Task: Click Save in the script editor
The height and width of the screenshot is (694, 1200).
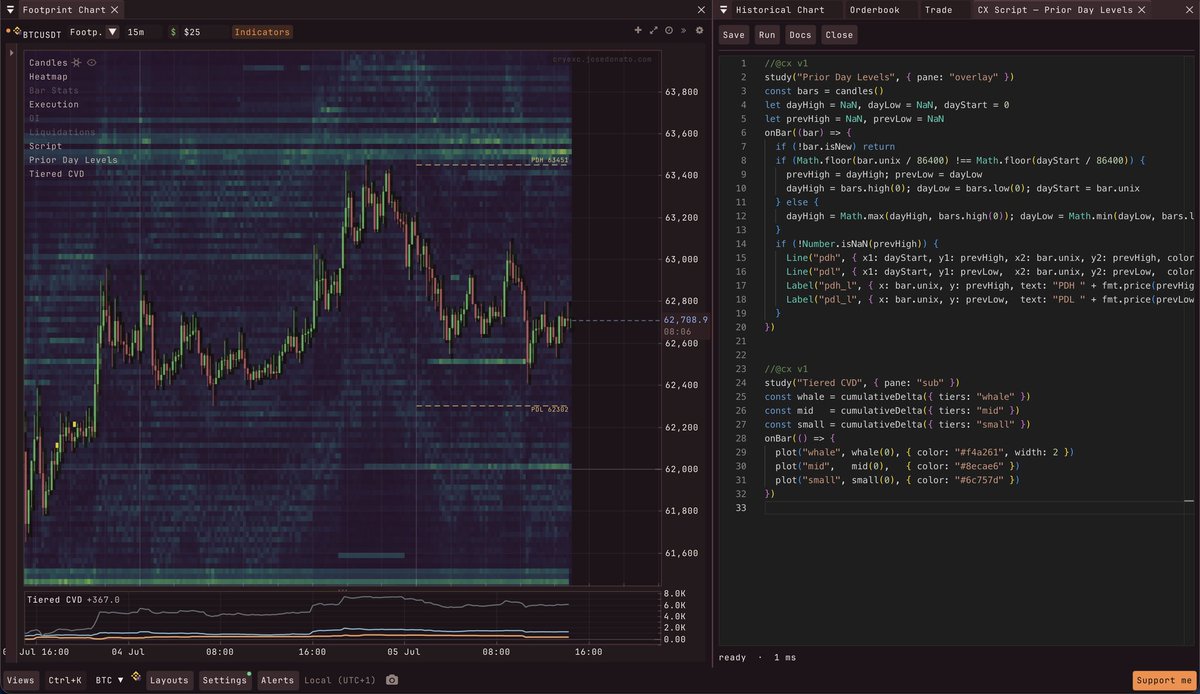Action: 734,35
